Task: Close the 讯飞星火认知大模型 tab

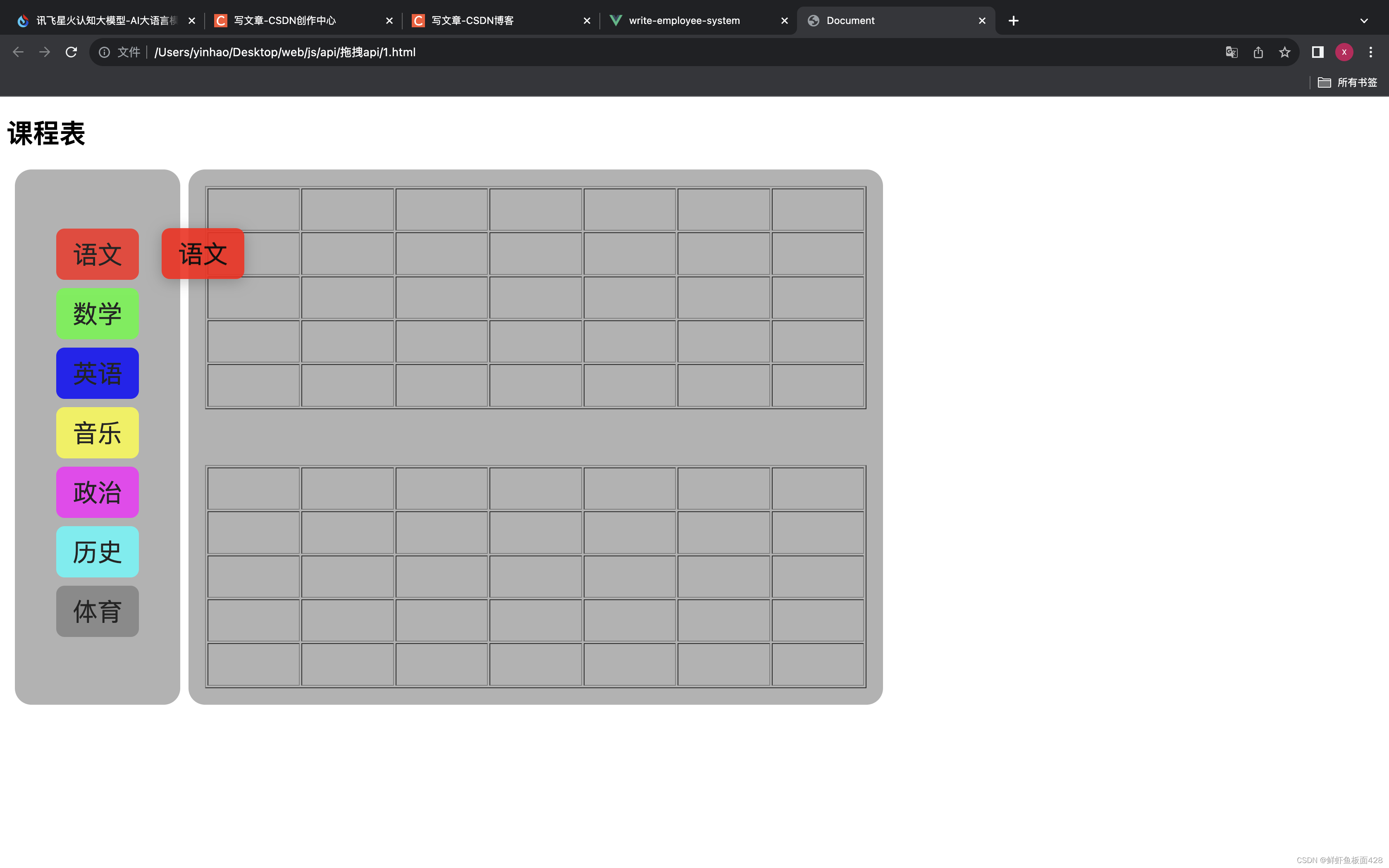Action: tap(192, 21)
